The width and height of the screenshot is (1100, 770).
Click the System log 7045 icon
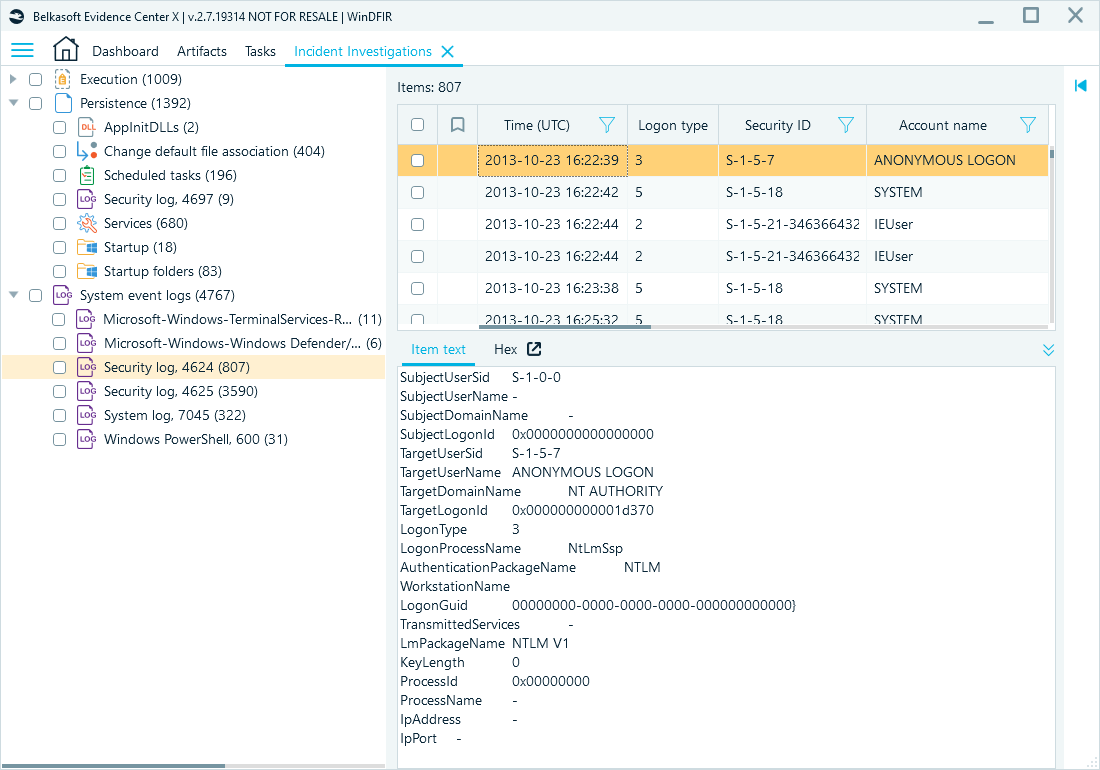click(x=87, y=415)
